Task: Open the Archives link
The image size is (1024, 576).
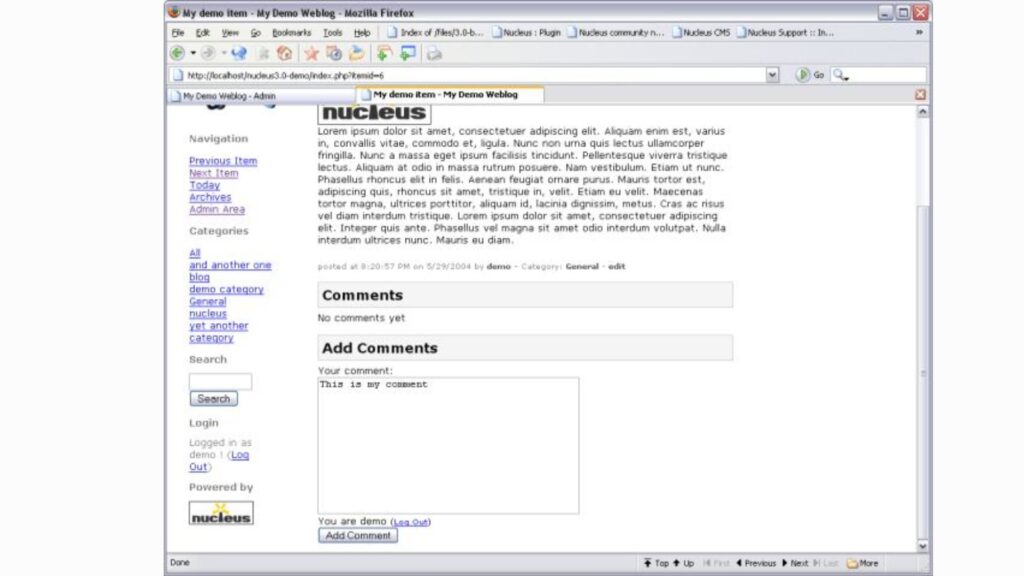Action: click(x=210, y=197)
